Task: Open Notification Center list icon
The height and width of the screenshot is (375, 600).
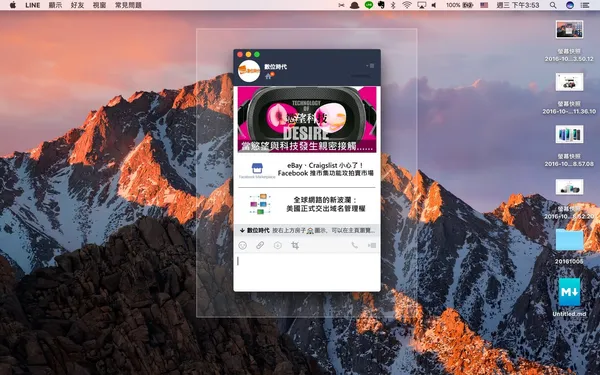Action: [585, 5]
